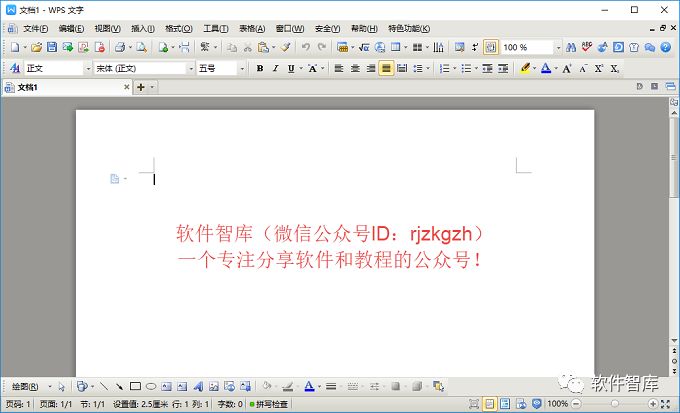Toggle Distributed alignment
This screenshot has width=680, height=413.
[x=402, y=69]
